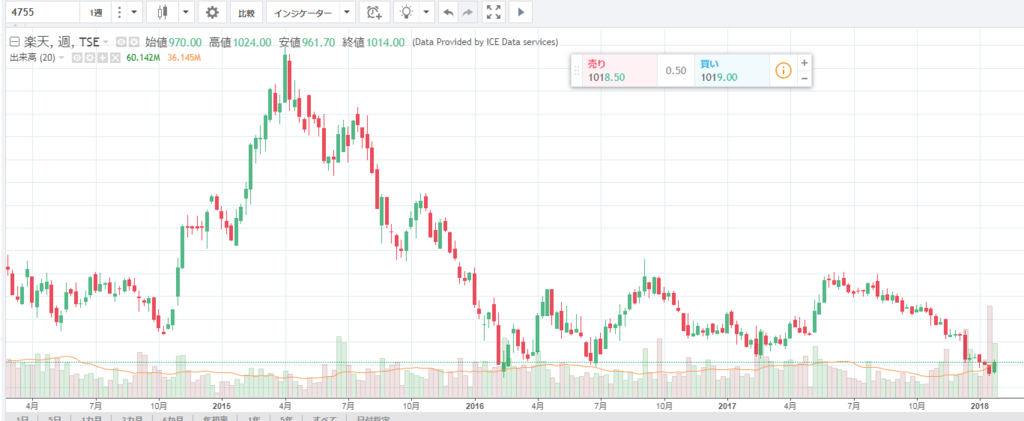Click the 2017 label on the time axis

(728, 405)
